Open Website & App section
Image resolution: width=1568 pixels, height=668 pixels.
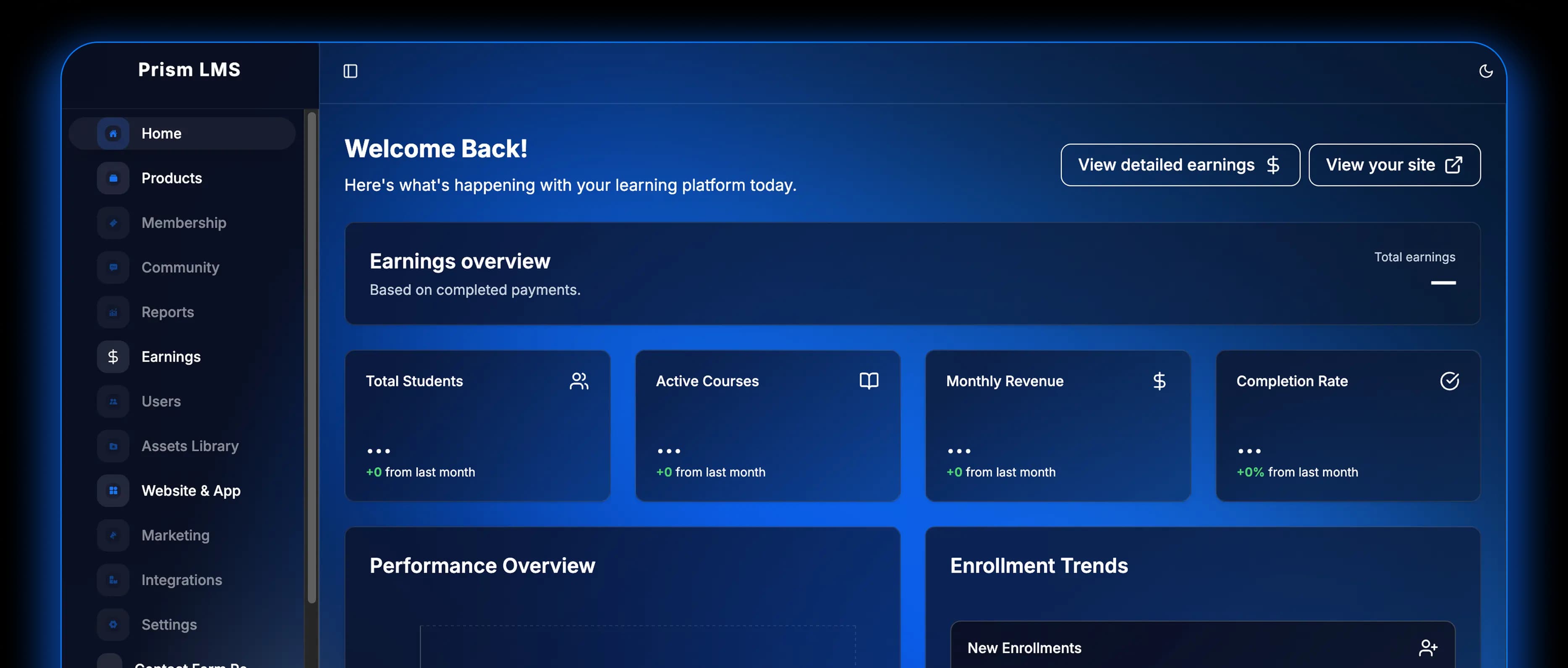(182, 491)
